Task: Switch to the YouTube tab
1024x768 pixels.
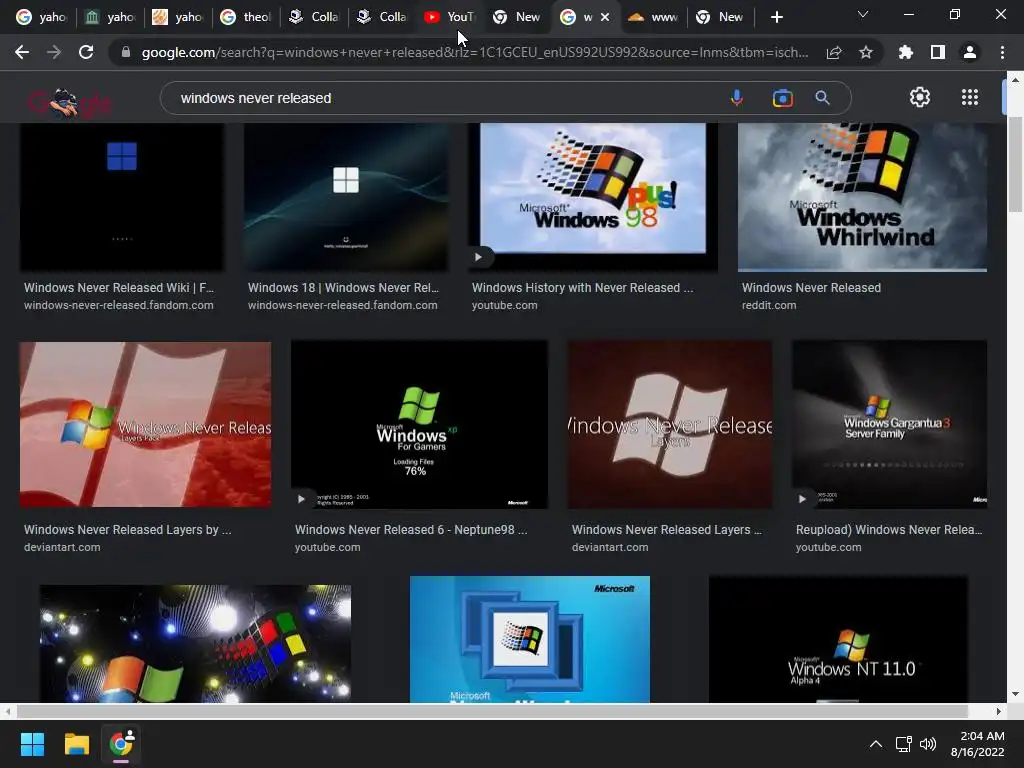Action: point(449,18)
